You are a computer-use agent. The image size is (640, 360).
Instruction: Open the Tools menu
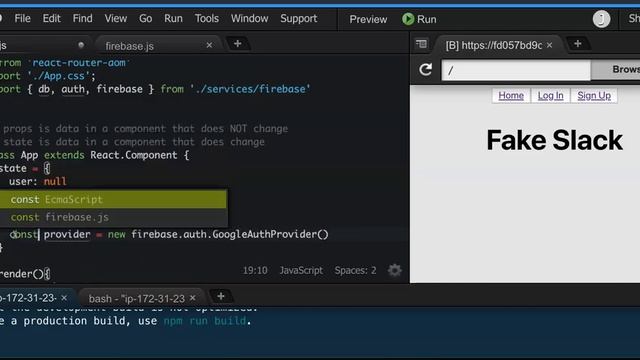pyautogui.click(x=207, y=19)
